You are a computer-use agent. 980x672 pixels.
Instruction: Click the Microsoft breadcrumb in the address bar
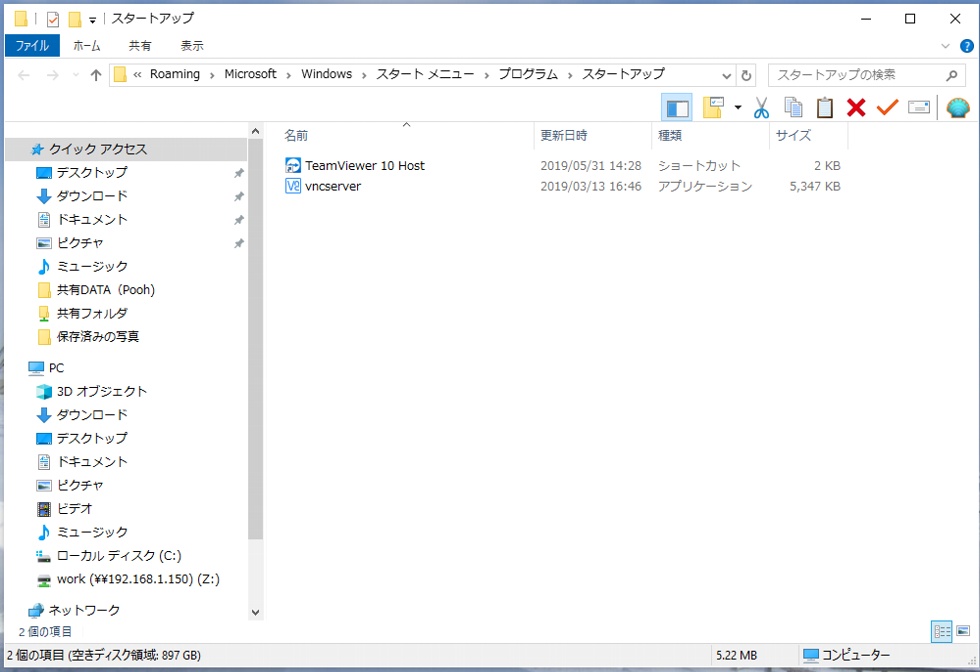[x=250, y=74]
